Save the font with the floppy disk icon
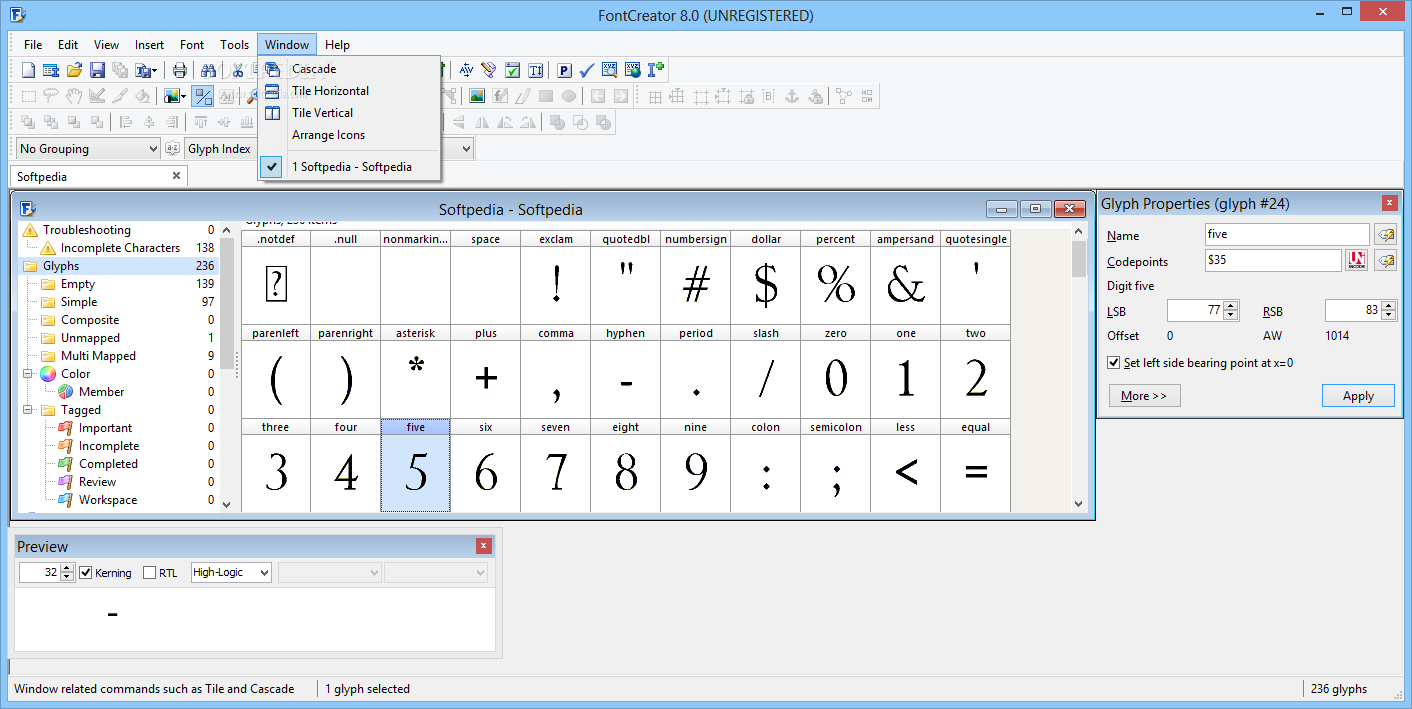The height and width of the screenshot is (709, 1412). tap(97, 70)
